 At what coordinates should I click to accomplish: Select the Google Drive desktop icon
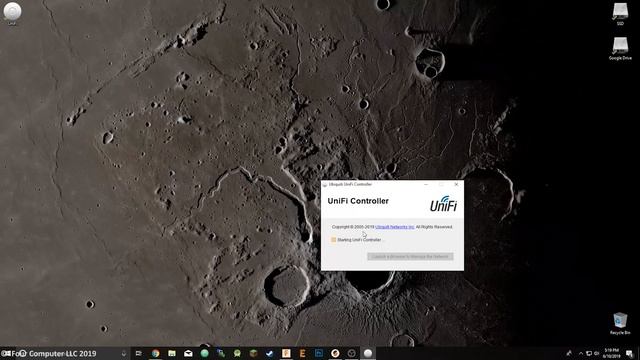tap(620, 48)
